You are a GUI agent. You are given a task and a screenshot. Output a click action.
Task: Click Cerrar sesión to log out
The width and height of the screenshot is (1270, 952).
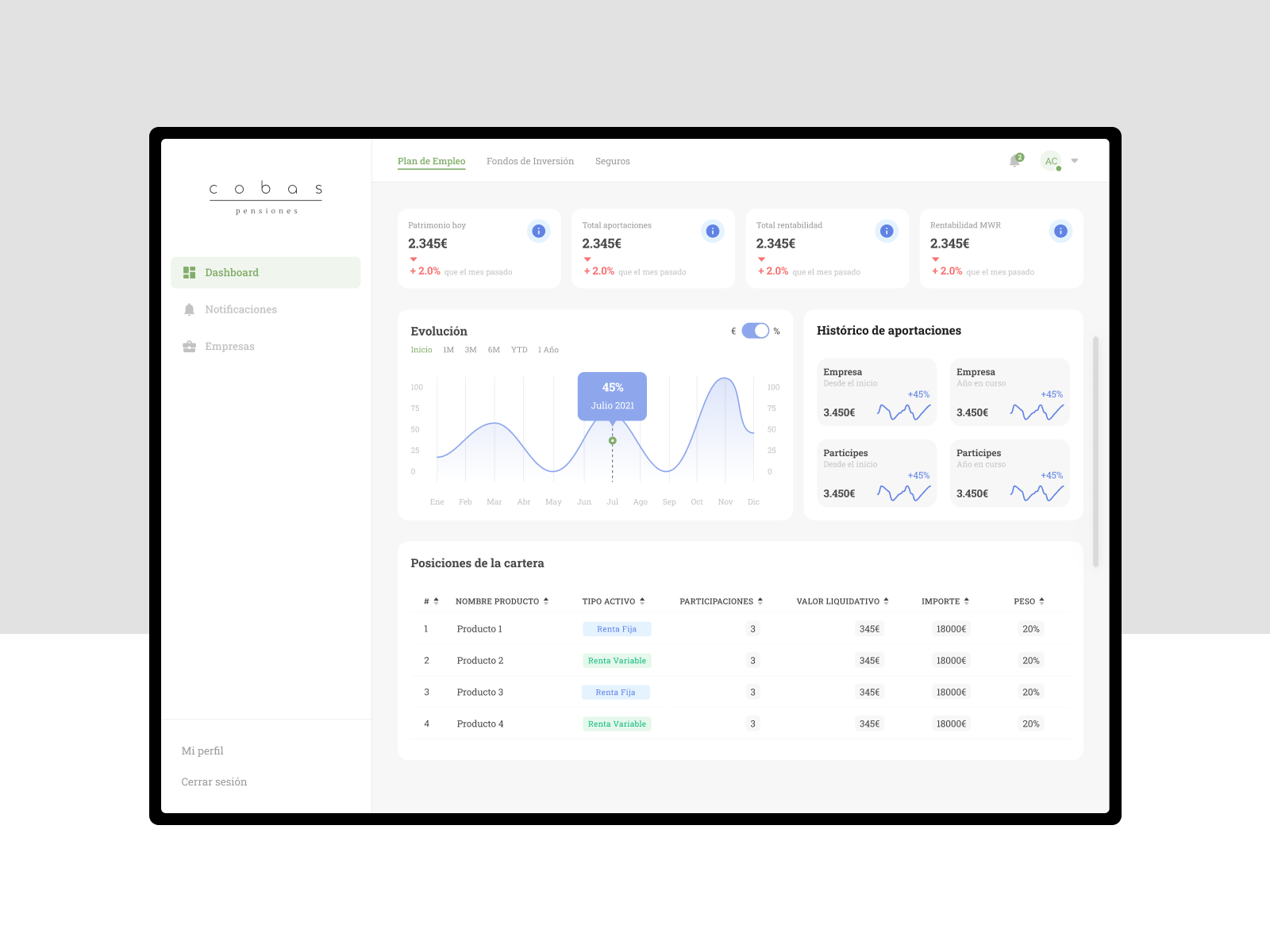click(x=214, y=781)
